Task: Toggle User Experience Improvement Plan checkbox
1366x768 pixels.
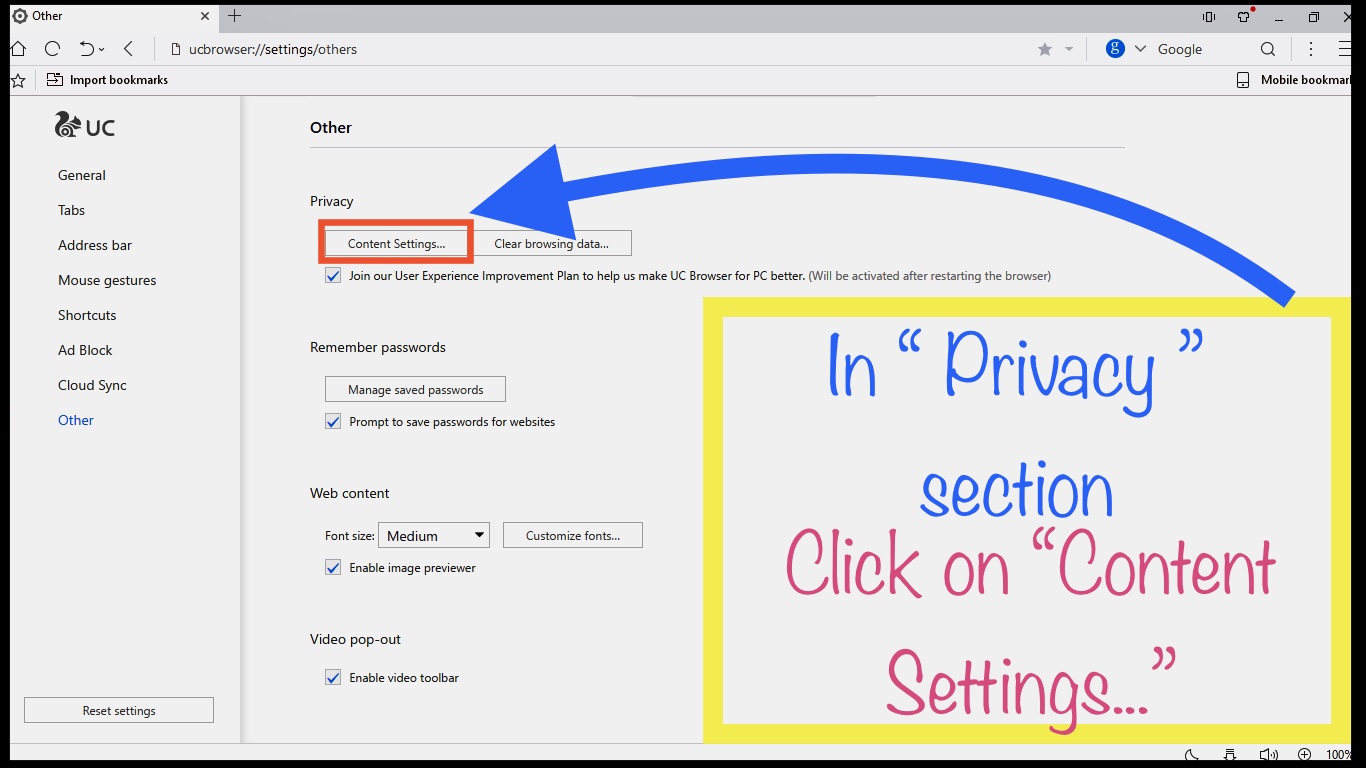Action: [333, 275]
